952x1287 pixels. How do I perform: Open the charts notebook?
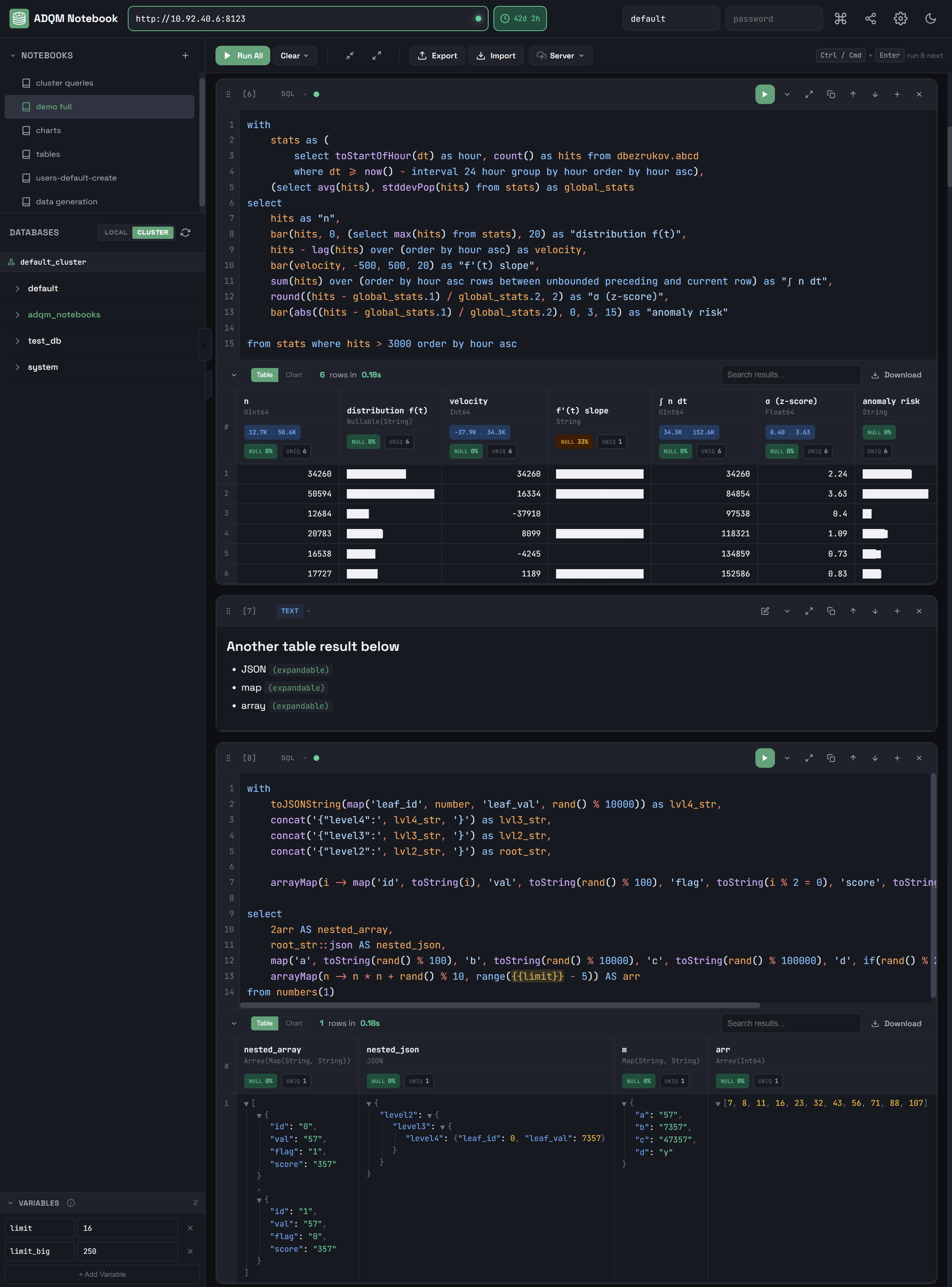[49, 130]
